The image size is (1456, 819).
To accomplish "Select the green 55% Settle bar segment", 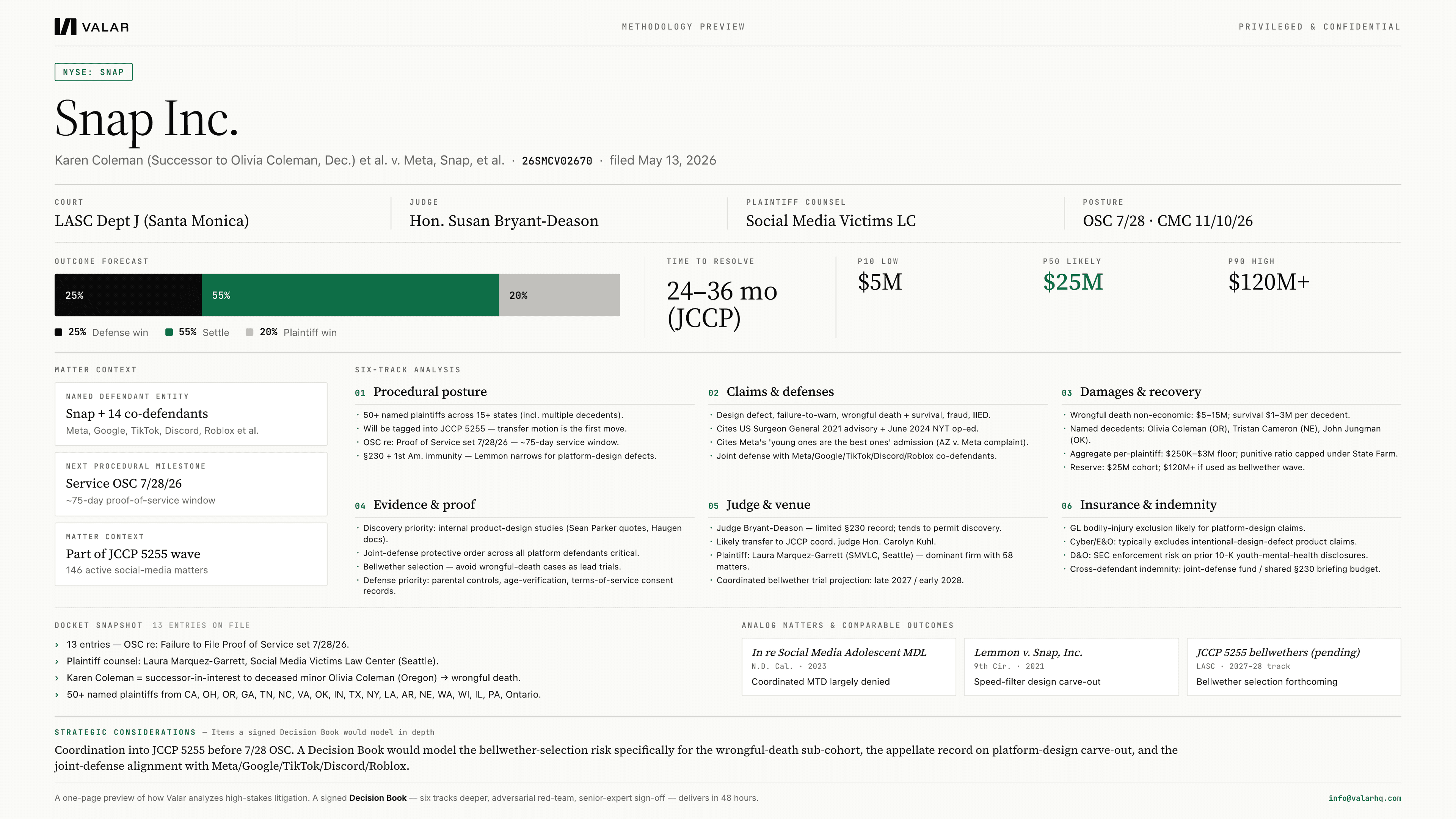I will point(350,295).
